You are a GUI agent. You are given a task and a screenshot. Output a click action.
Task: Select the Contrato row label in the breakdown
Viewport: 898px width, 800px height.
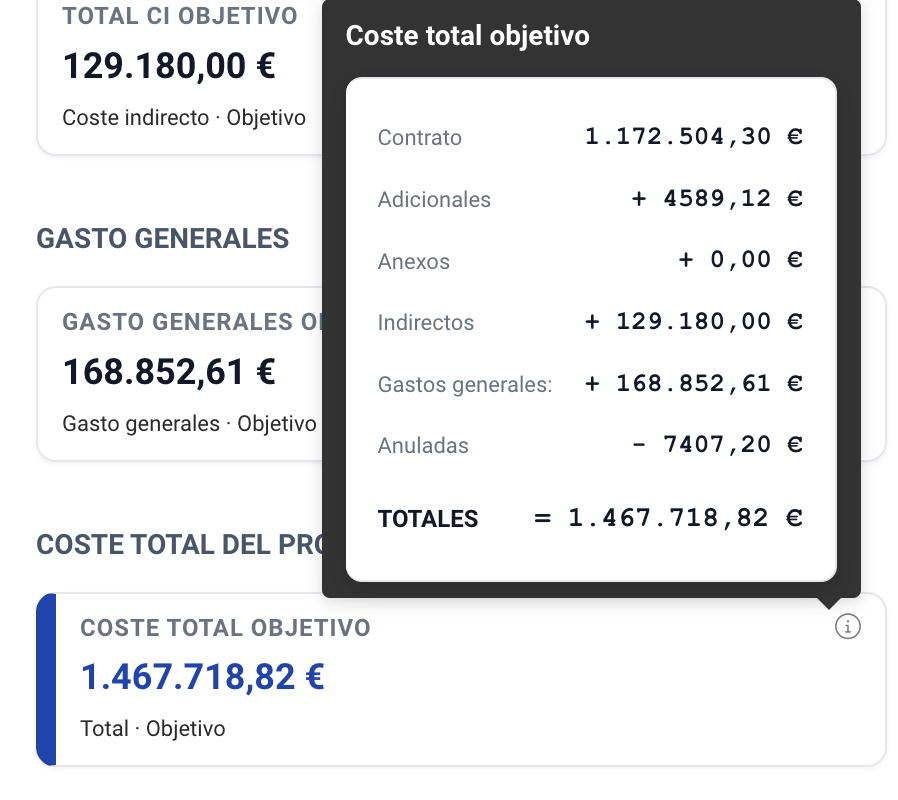tap(419, 138)
